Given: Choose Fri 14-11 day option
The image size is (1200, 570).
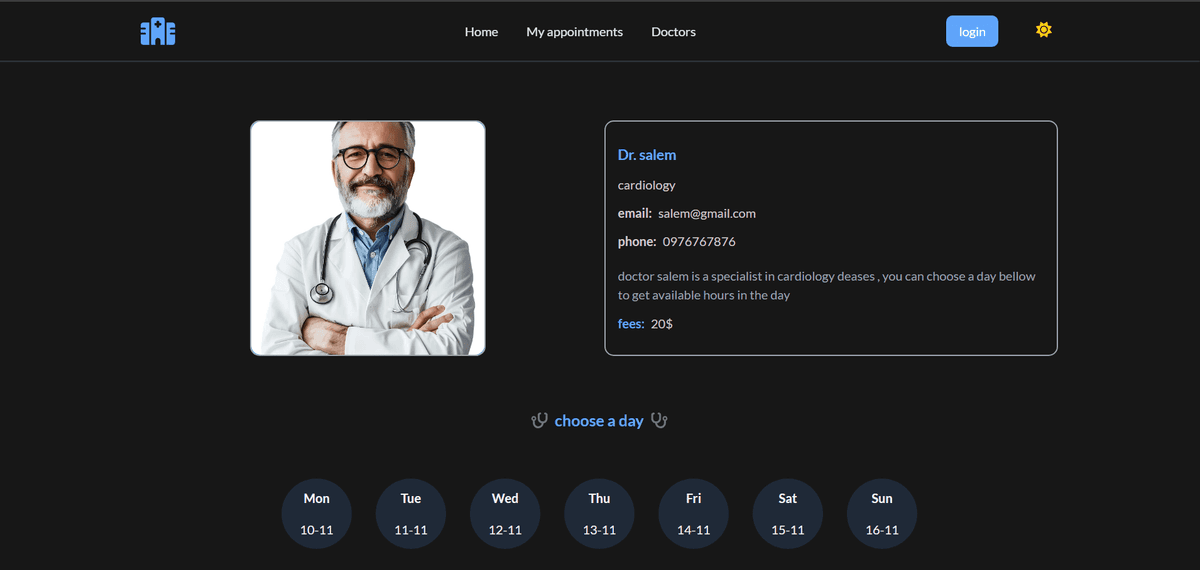Looking at the screenshot, I should [693, 514].
